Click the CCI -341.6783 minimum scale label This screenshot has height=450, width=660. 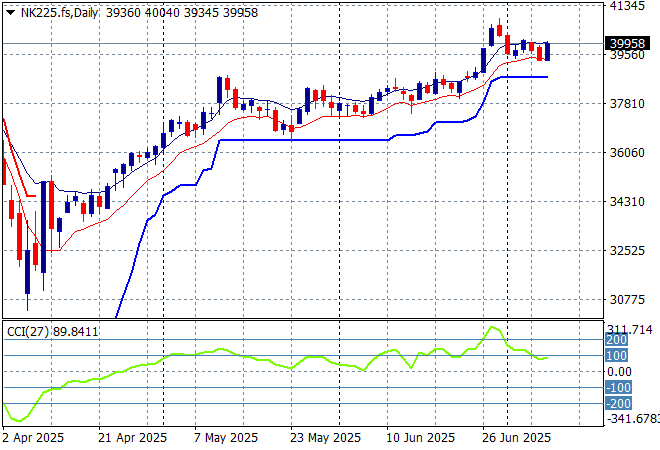632,419
